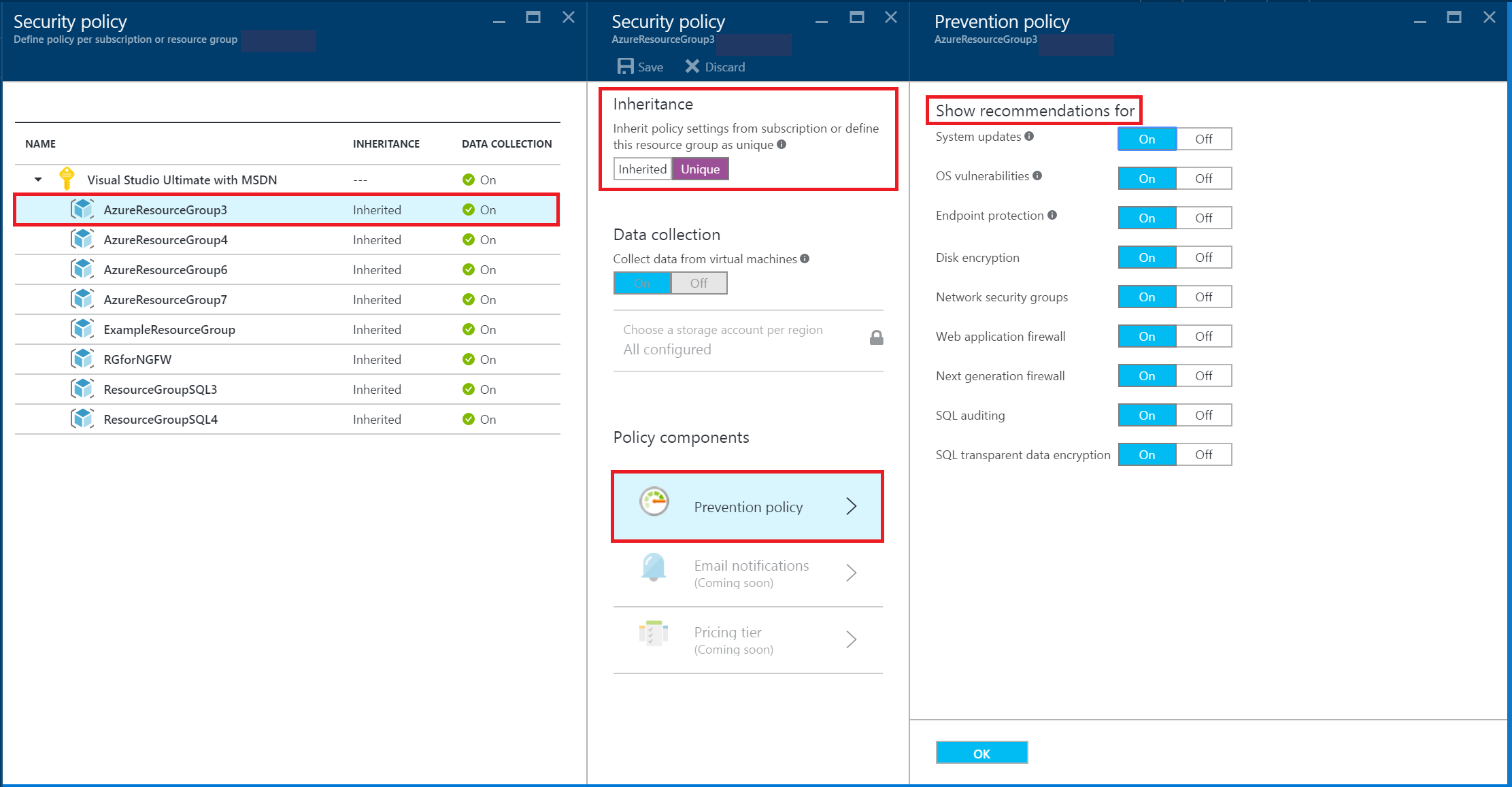Click the ExampleResourceGroup resource group icon
The image size is (1512, 787).
point(82,329)
